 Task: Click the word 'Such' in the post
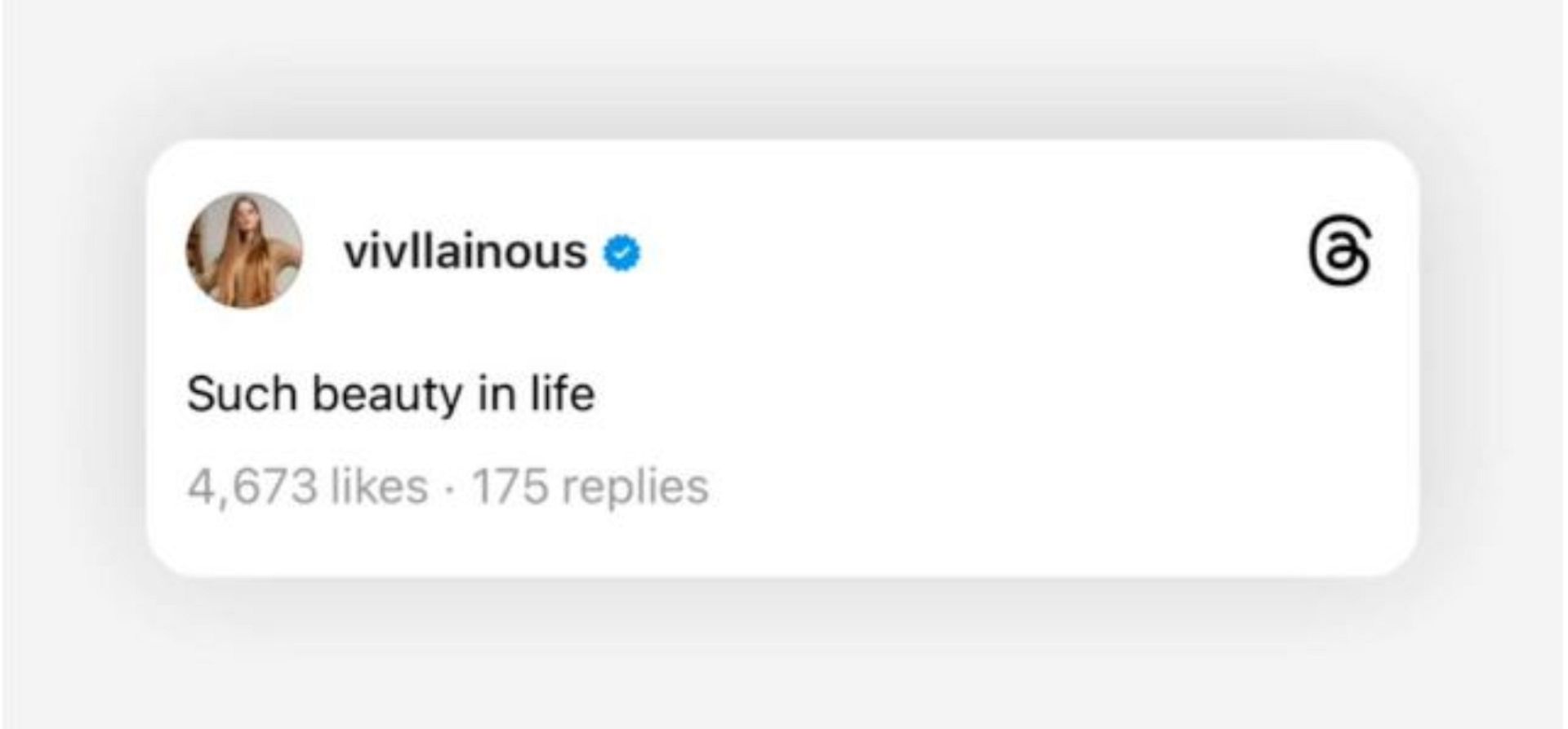(242, 394)
